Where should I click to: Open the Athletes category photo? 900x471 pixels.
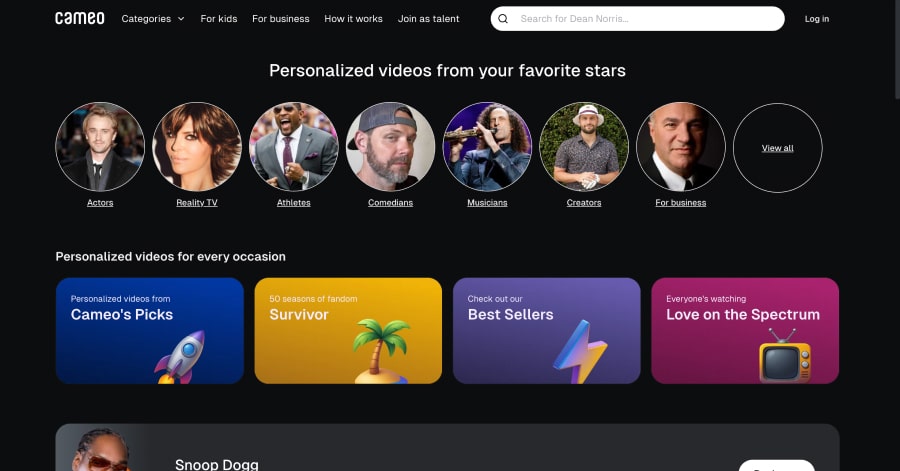pos(294,147)
